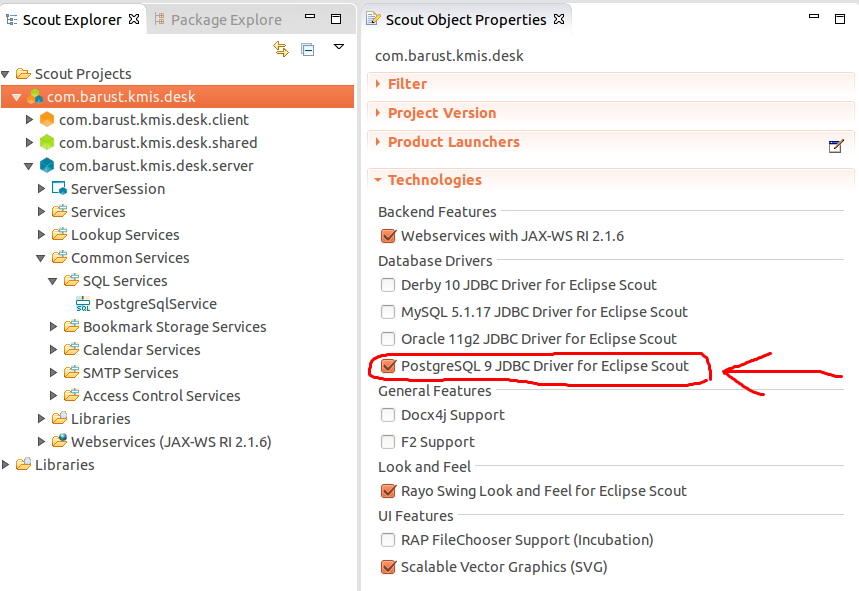
Task: Close the Scout Object Properties tab
Action: [559, 19]
